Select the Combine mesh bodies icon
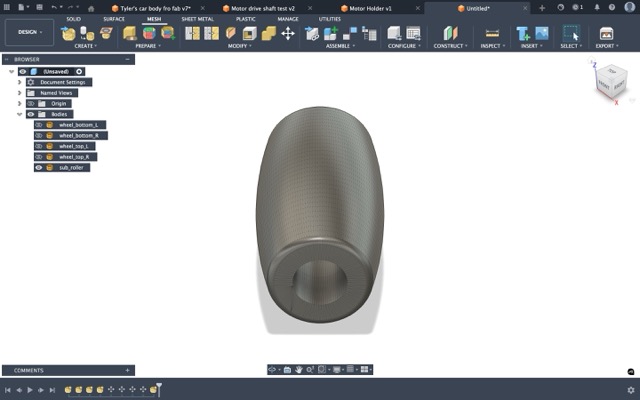Viewport: 640px width, 400px height. (269, 33)
